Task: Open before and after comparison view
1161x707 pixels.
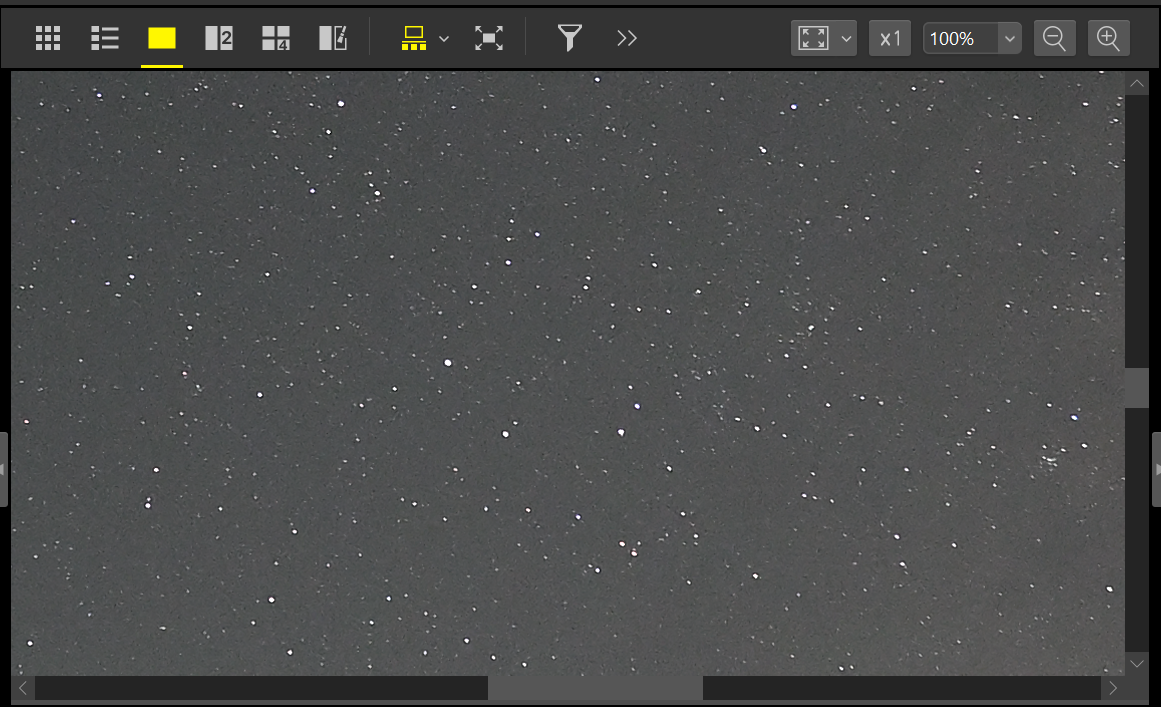Action: point(333,39)
